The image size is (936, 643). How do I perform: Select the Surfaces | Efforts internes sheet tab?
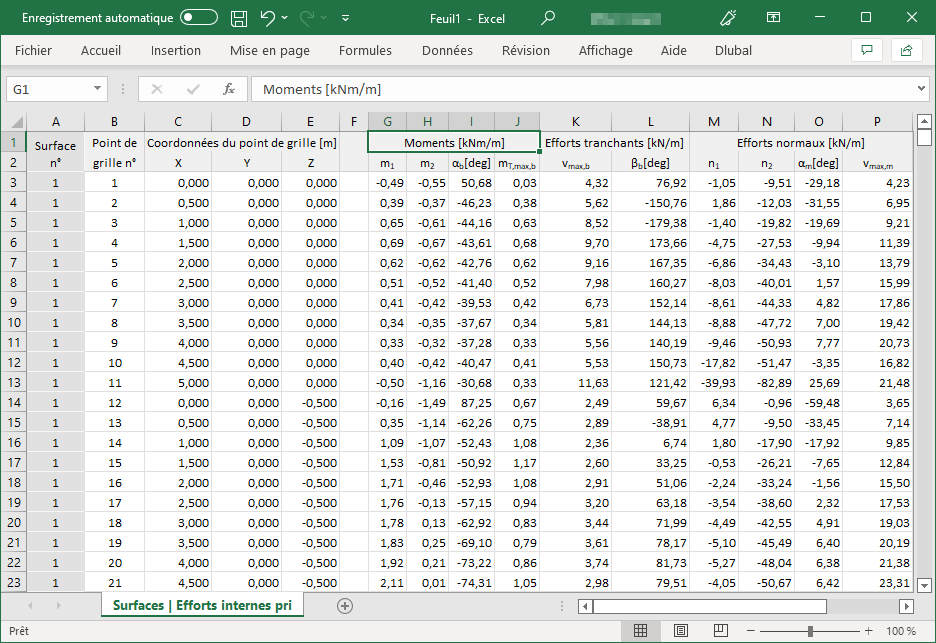click(202, 605)
